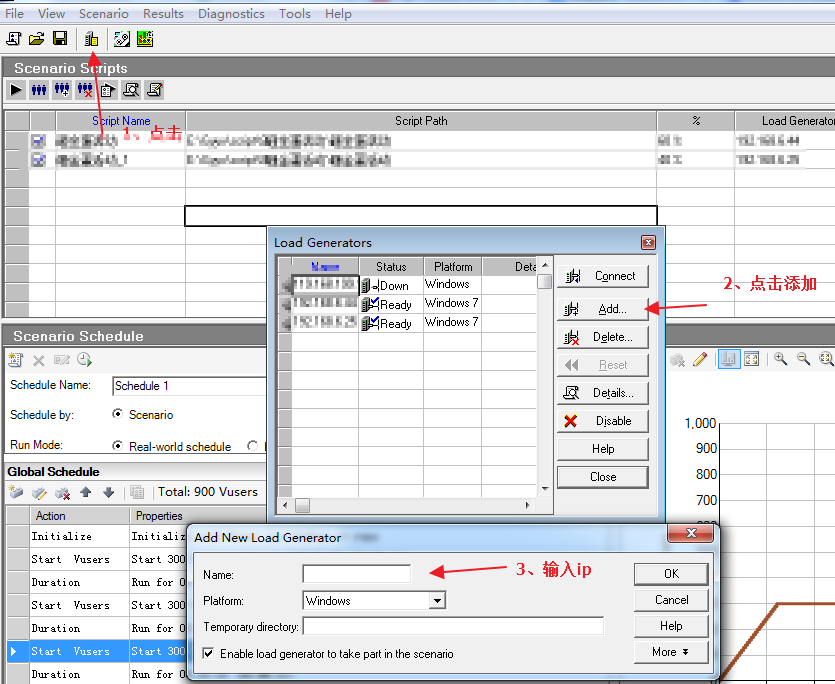Save the scenario with the floppy disk icon

pos(60,39)
